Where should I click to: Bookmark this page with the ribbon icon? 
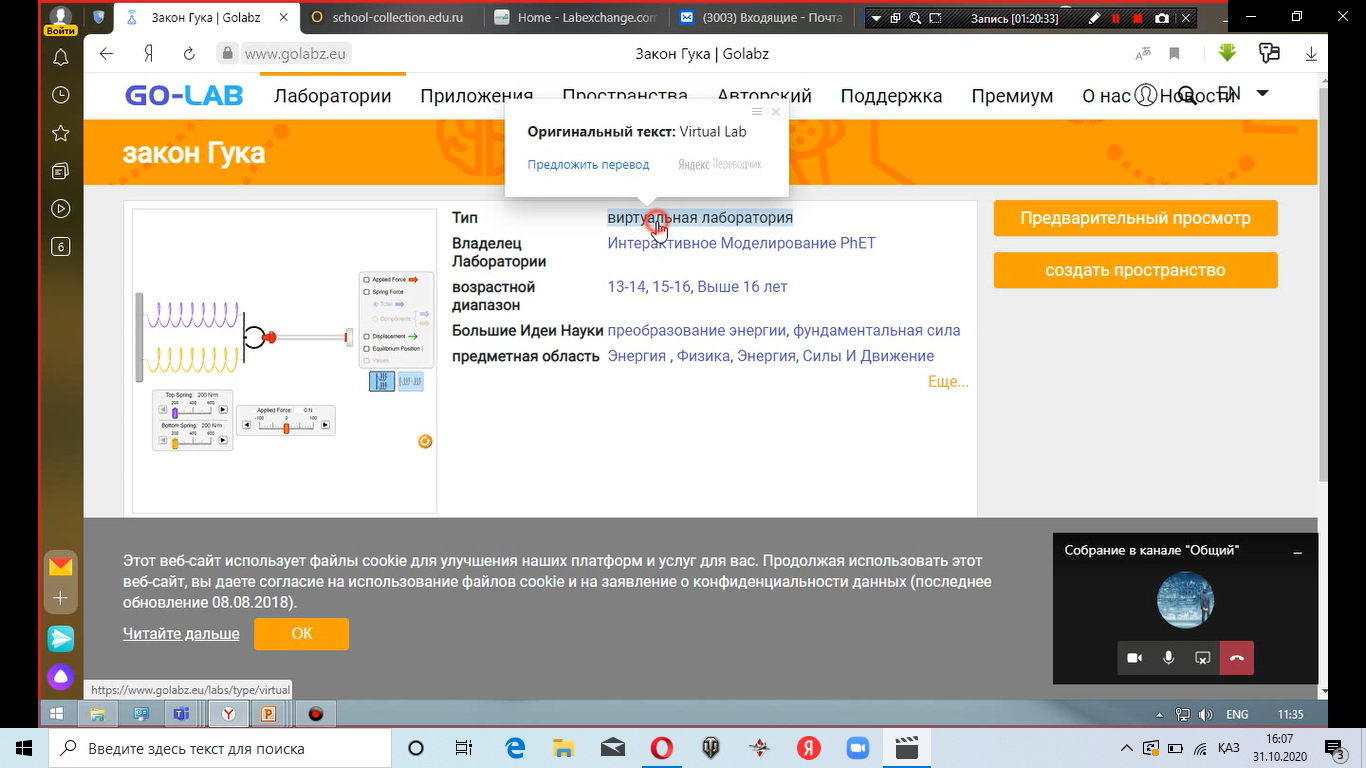[1175, 54]
